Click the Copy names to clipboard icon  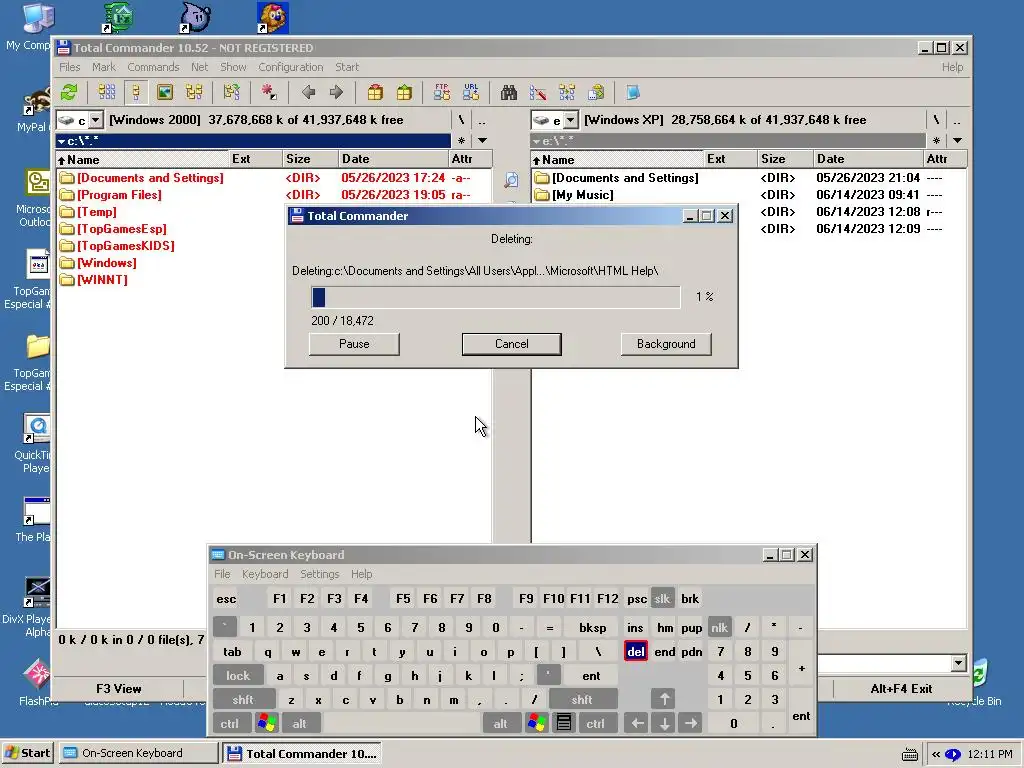596,92
